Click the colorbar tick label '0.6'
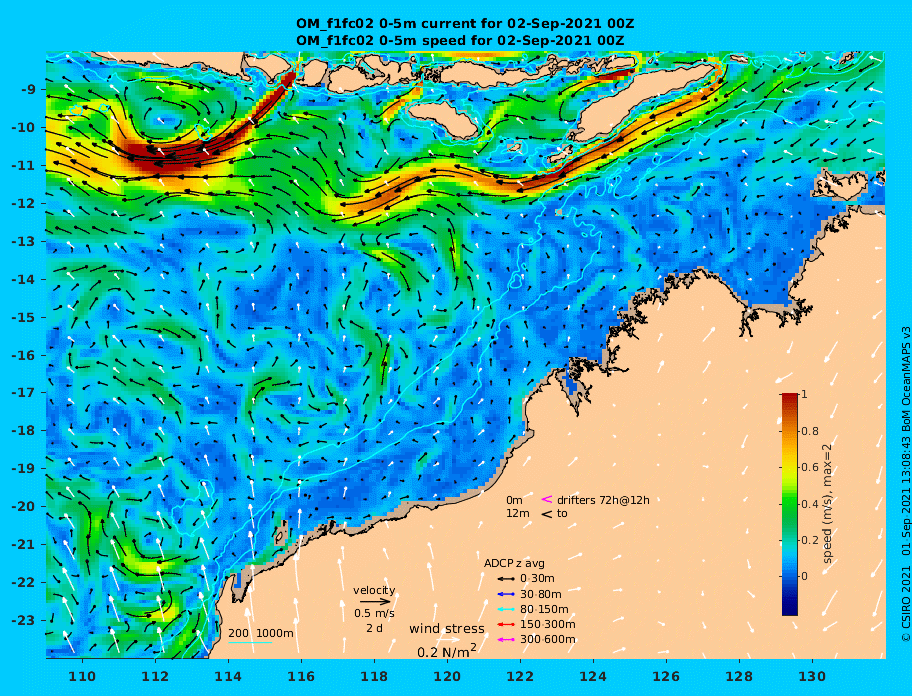Screen dimensions: 912x696 [810, 467]
